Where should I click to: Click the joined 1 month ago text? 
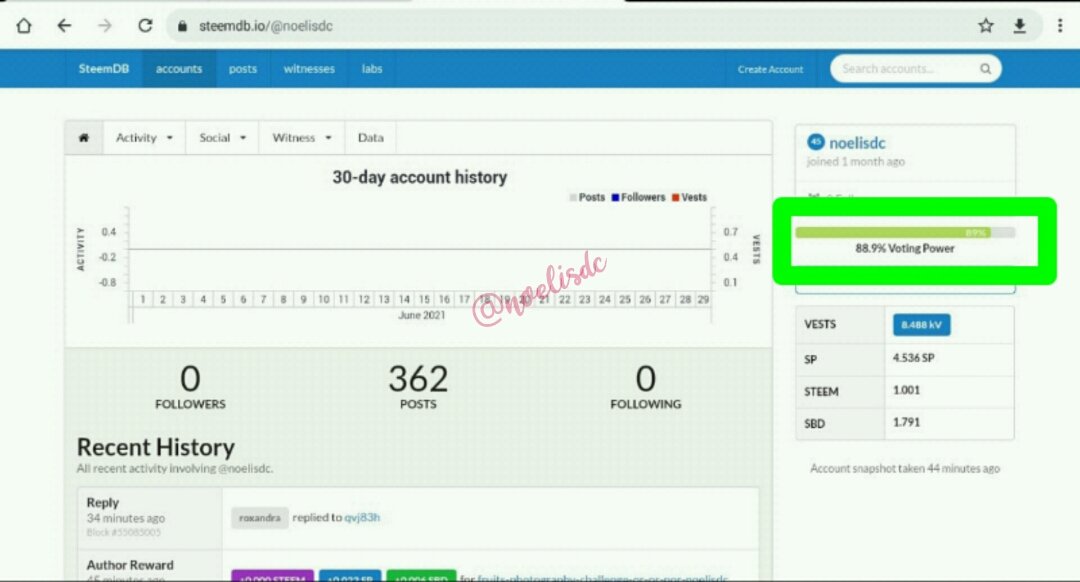click(855, 162)
